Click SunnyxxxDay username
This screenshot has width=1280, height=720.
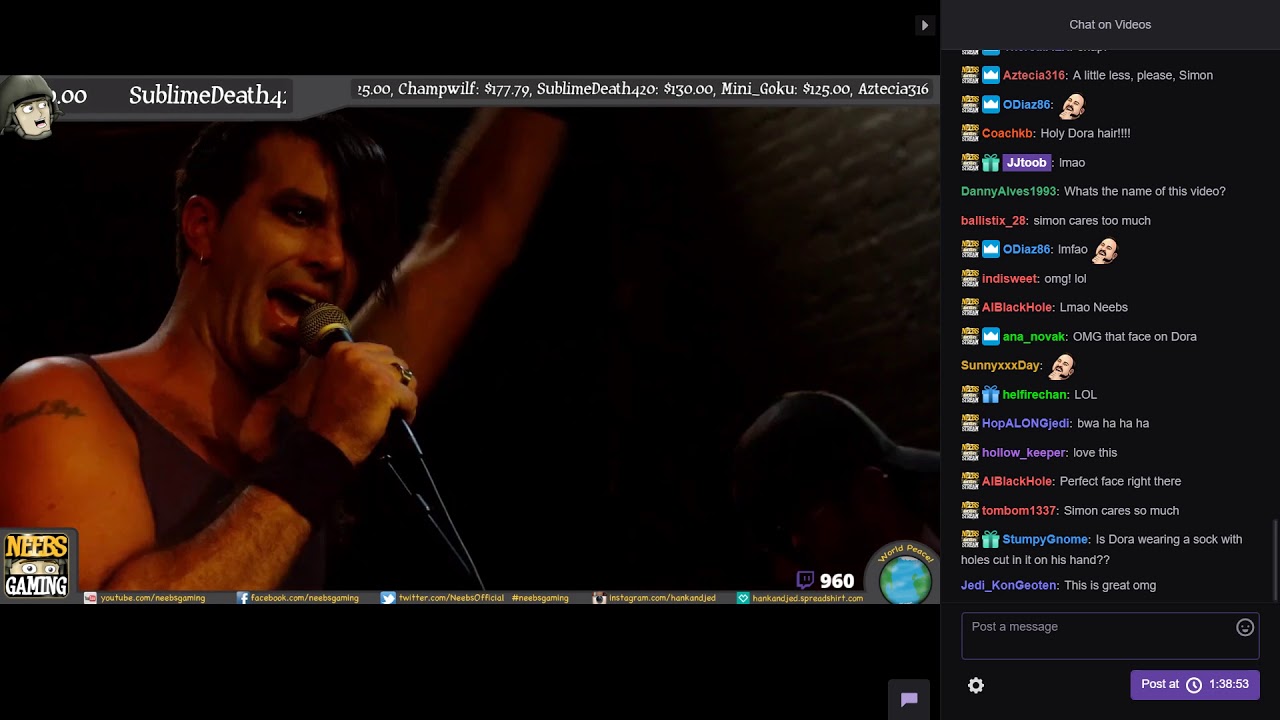point(1001,365)
